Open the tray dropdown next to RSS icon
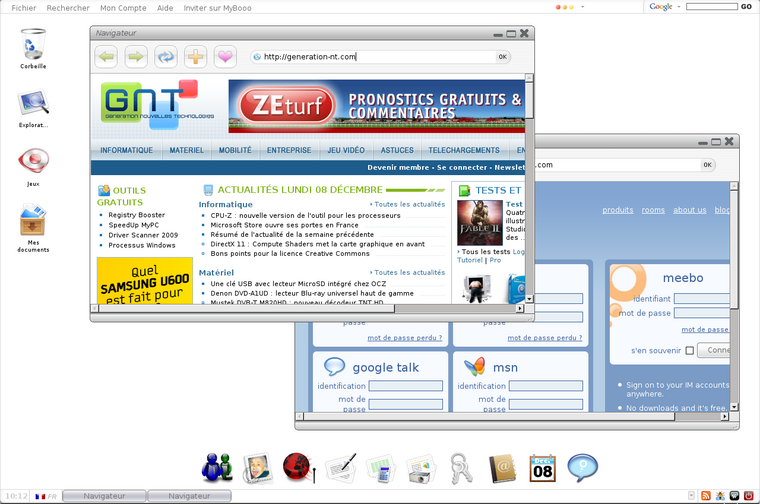The width and height of the screenshot is (760, 504). click(x=691, y=495)
